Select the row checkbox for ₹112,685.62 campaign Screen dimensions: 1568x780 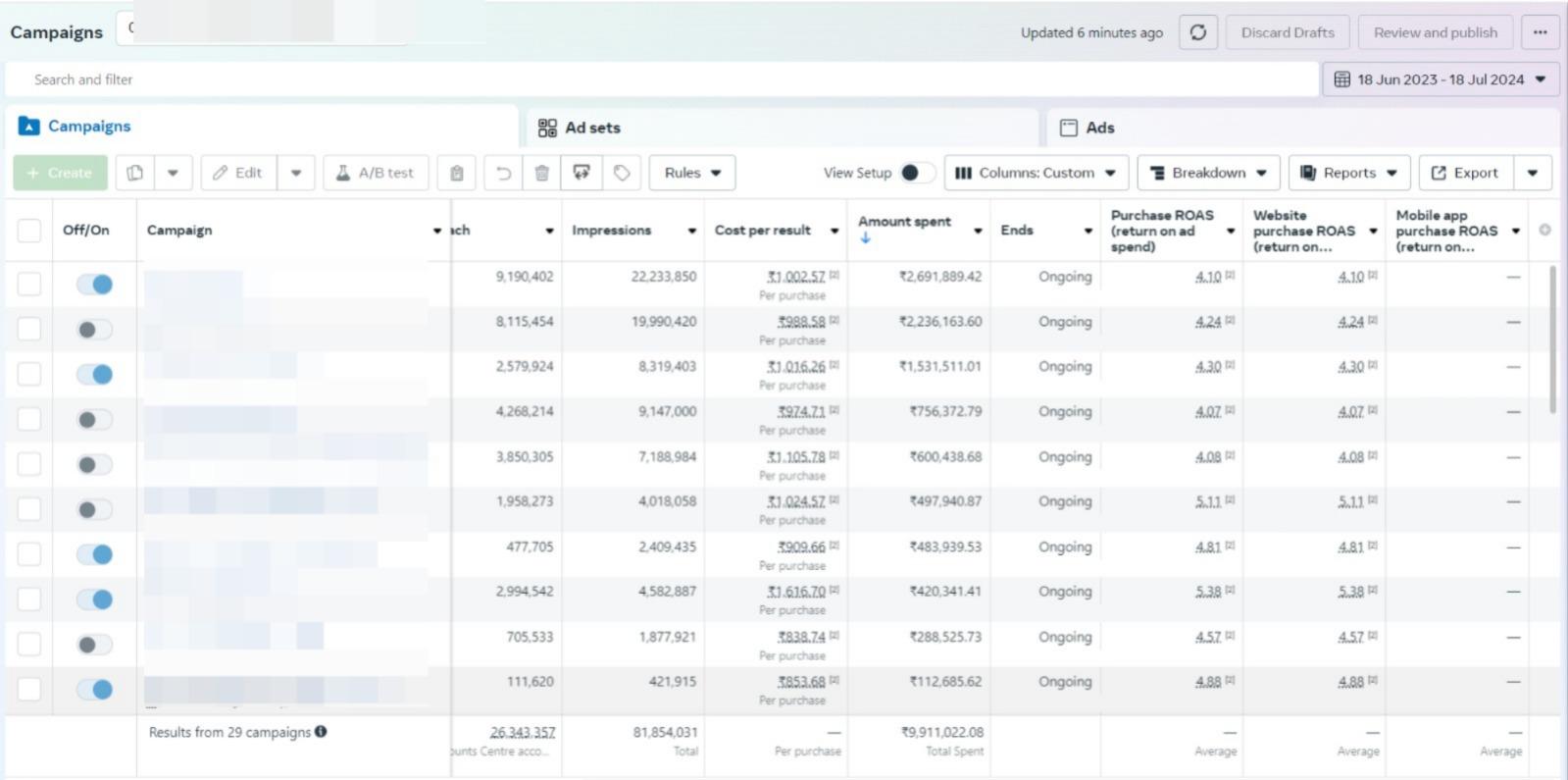tap(29, 689)
